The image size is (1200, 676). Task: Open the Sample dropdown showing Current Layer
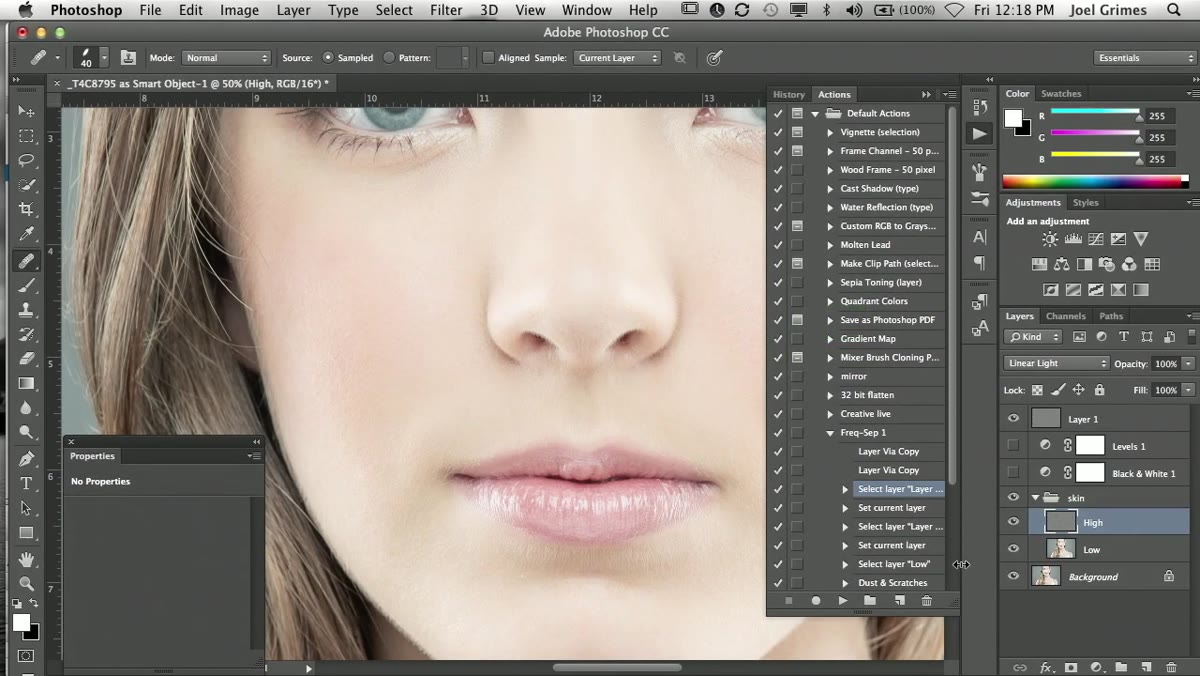click(618, 58)
